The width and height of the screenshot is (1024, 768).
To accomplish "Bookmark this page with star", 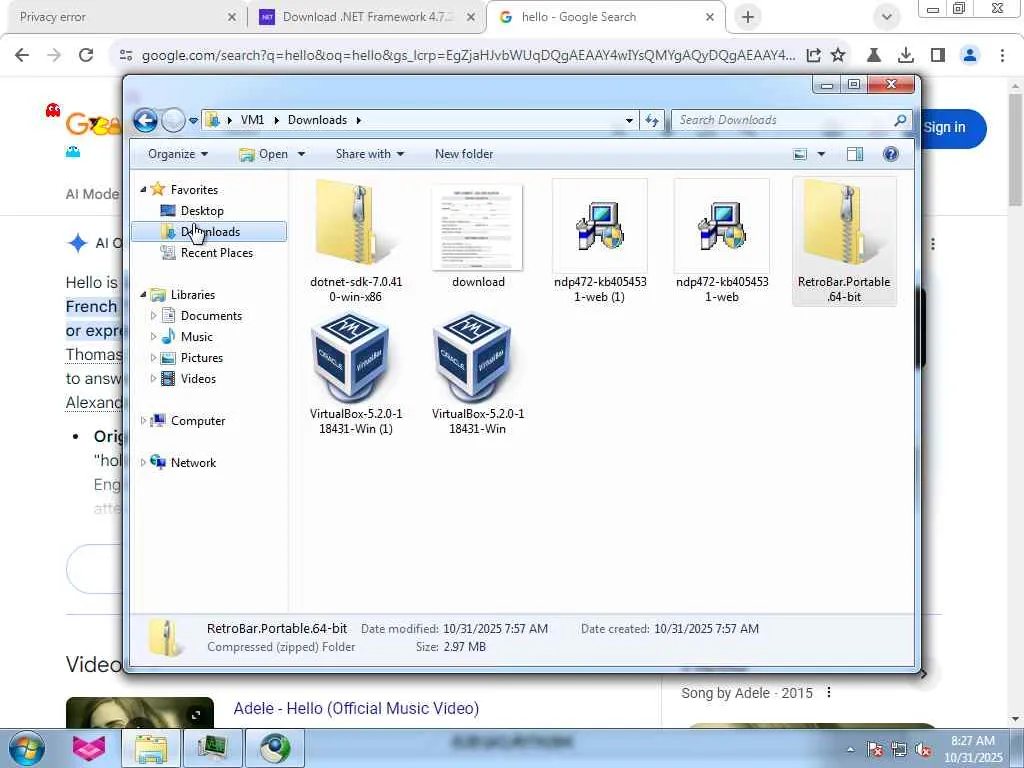I will (x=838, y=56).
